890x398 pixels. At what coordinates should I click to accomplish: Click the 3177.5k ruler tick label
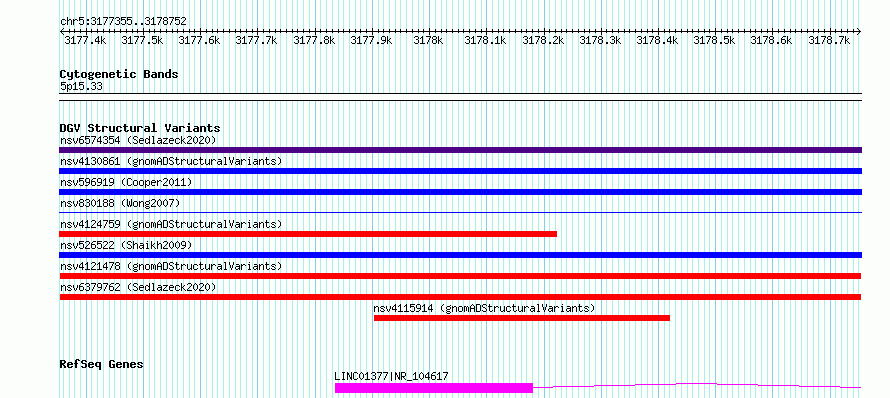(142, 40)
